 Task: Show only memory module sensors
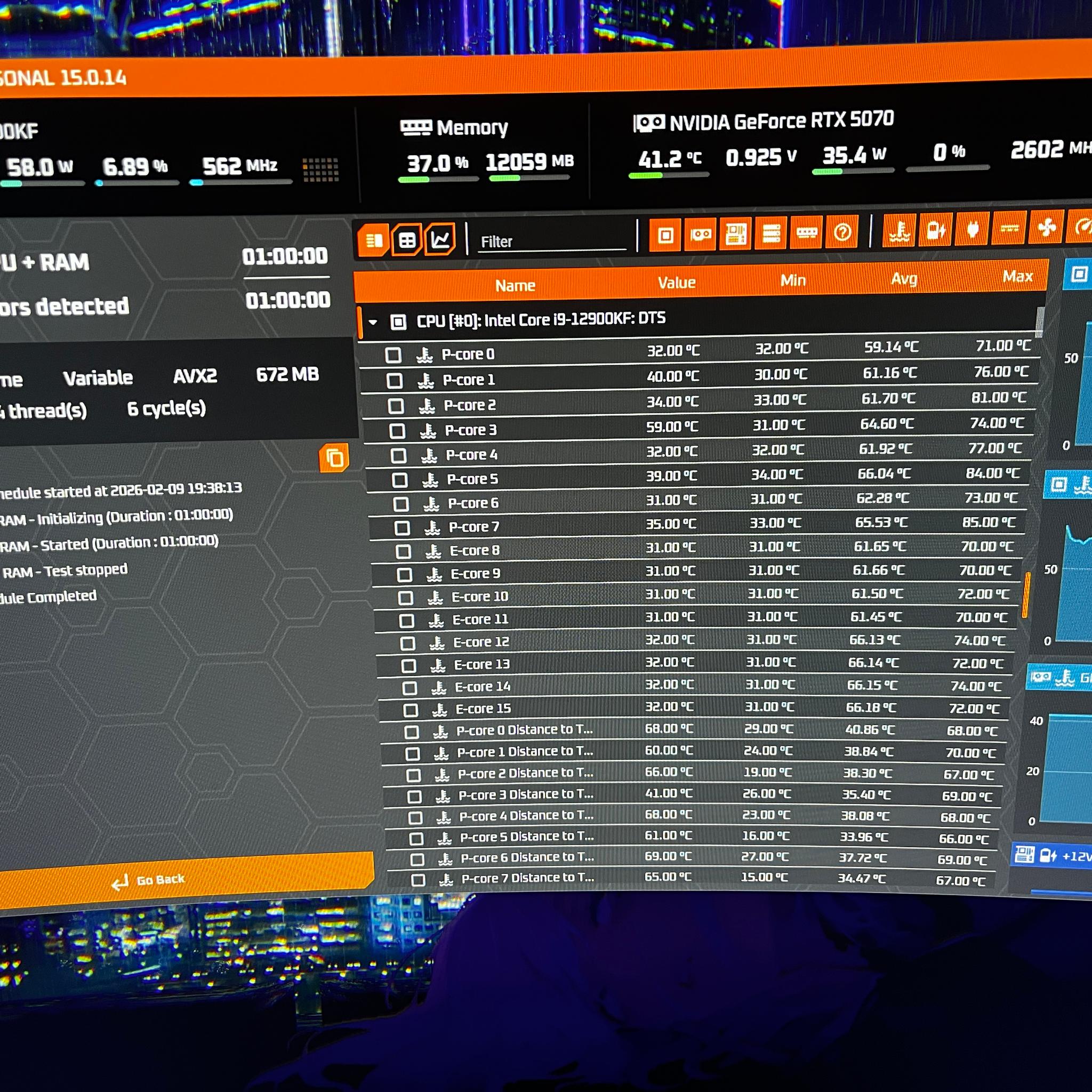point(807,232)
